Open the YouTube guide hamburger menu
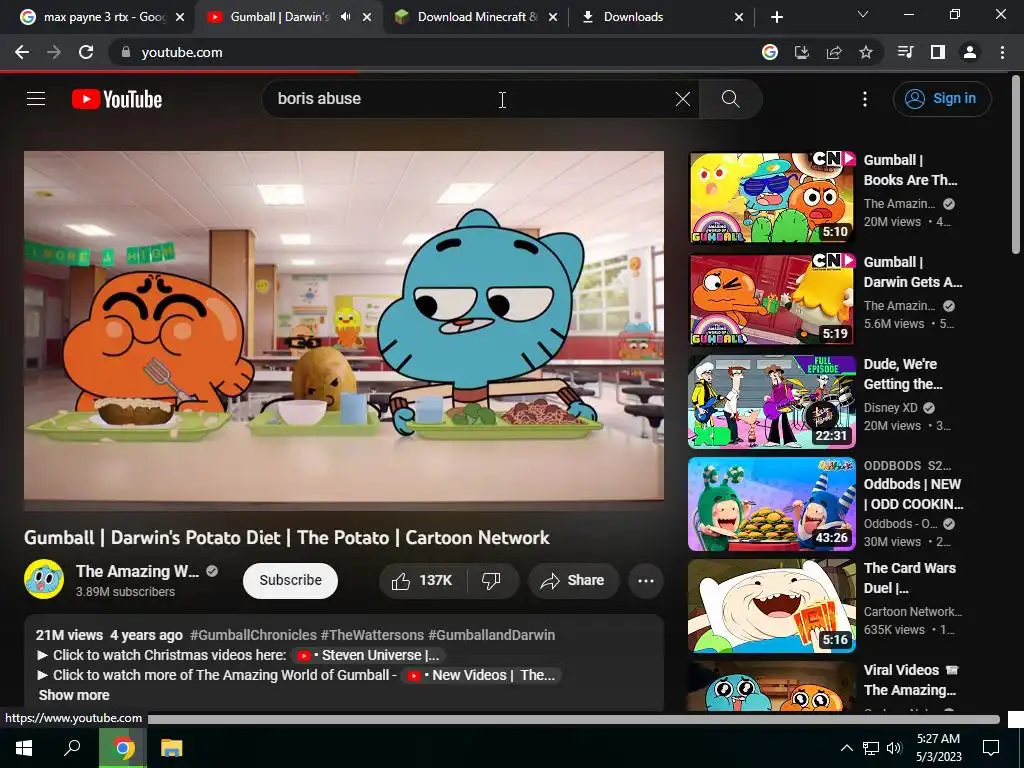This screenshot has width=1024, height=768. tap(36, 99)
